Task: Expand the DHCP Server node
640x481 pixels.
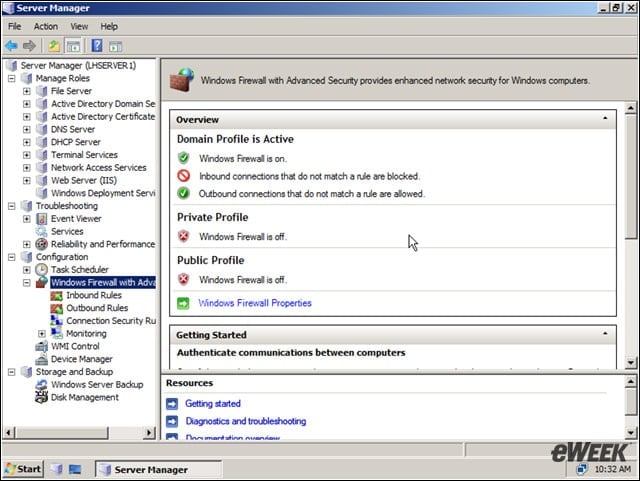Action: [27, 142]
